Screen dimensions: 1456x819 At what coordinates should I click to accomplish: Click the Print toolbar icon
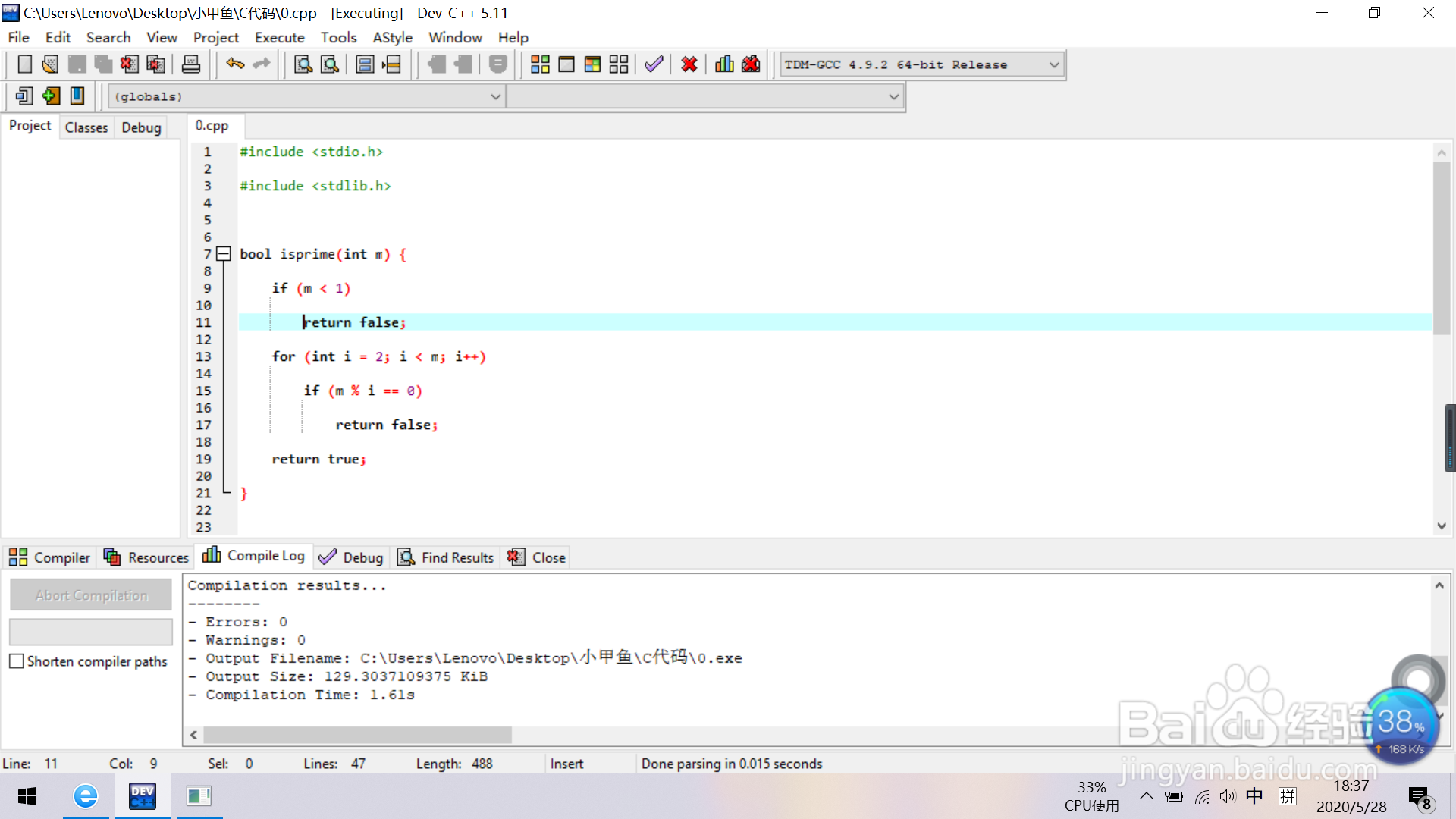(191, 64)
